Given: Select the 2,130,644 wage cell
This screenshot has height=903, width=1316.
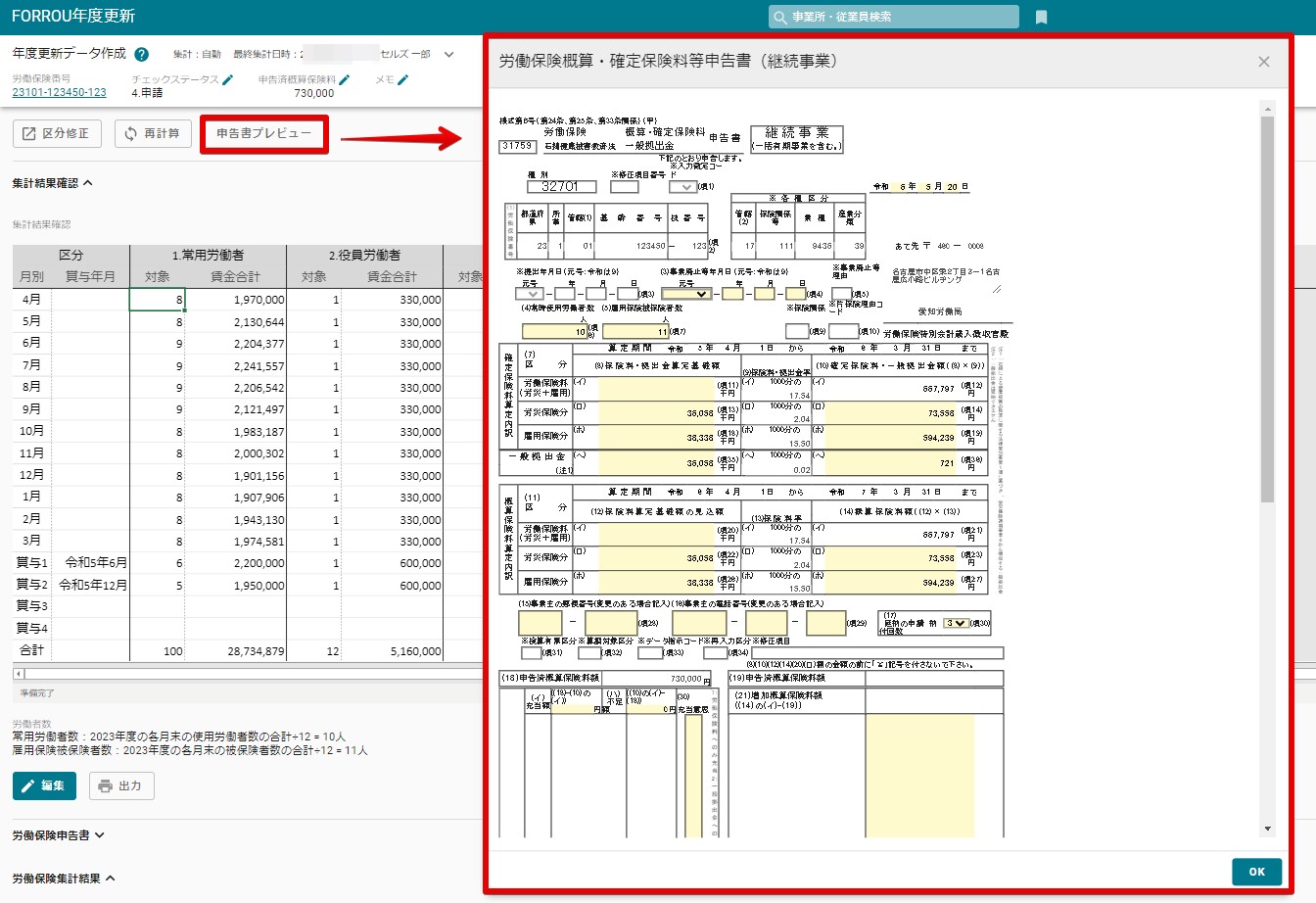Looking at the screenshot, I should (x=235, y=322).
